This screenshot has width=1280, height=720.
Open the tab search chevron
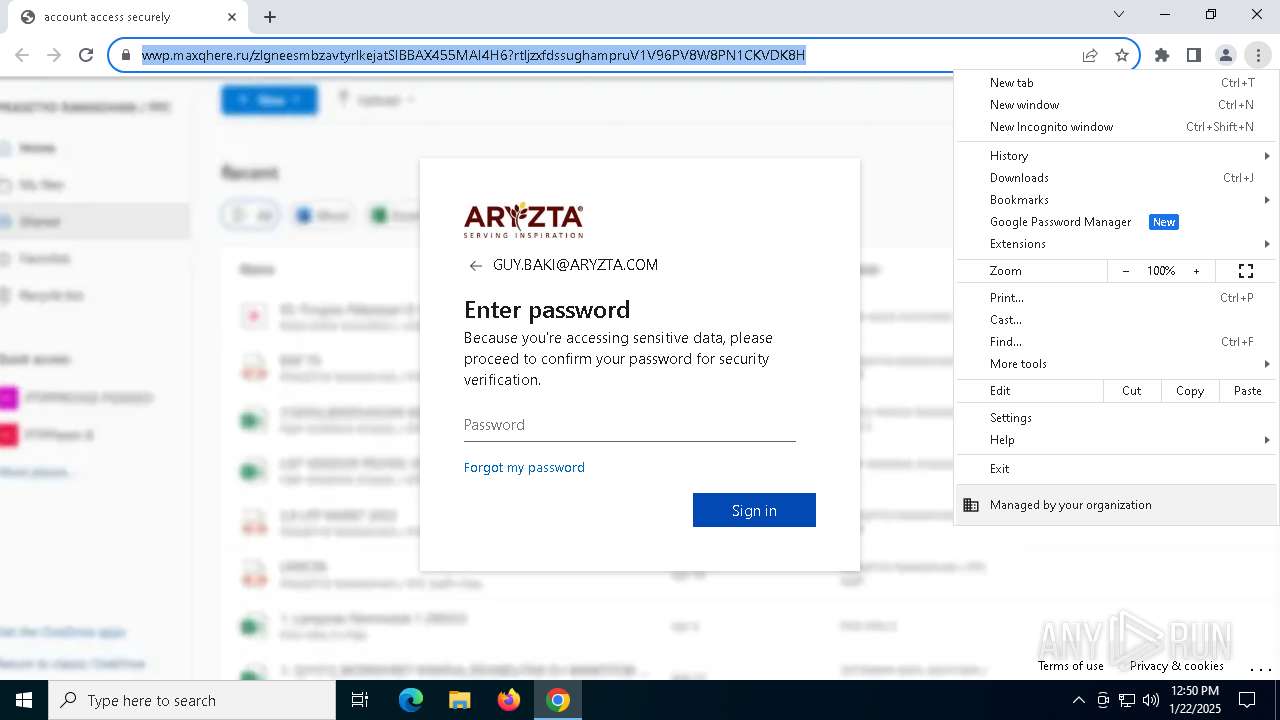coord(1119,14)
